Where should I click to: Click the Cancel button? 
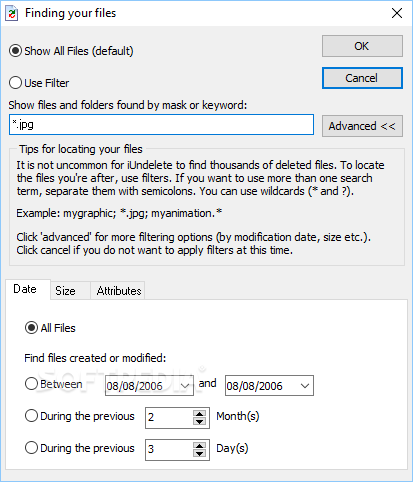(x=362, y=78)
